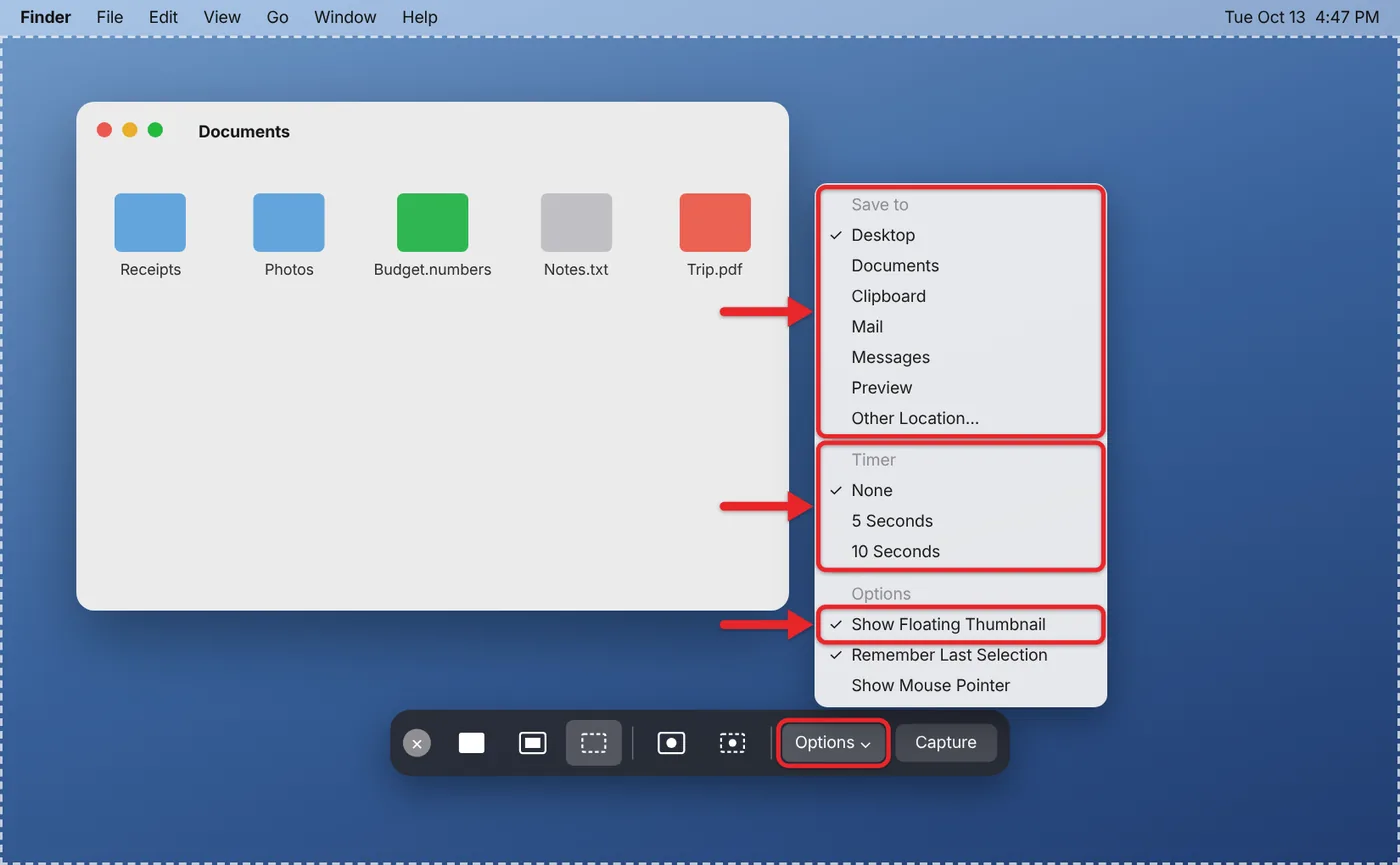
Task: Close the screenshot toolbar with the X button
Action: 417,743
